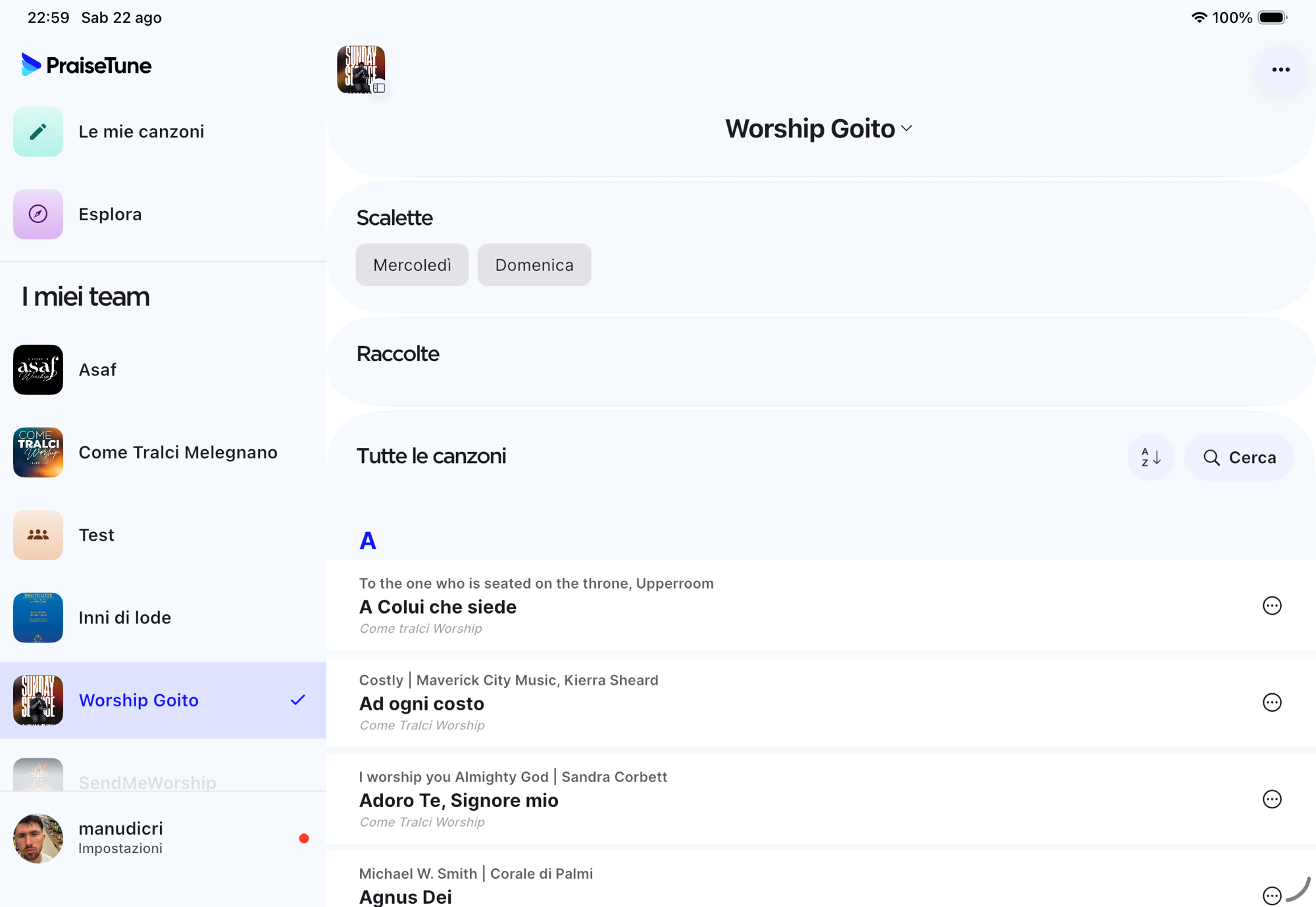Select Come Tralci Melegnano team
The width and height of the screenshot is (1316, 907).
[178, 453]
